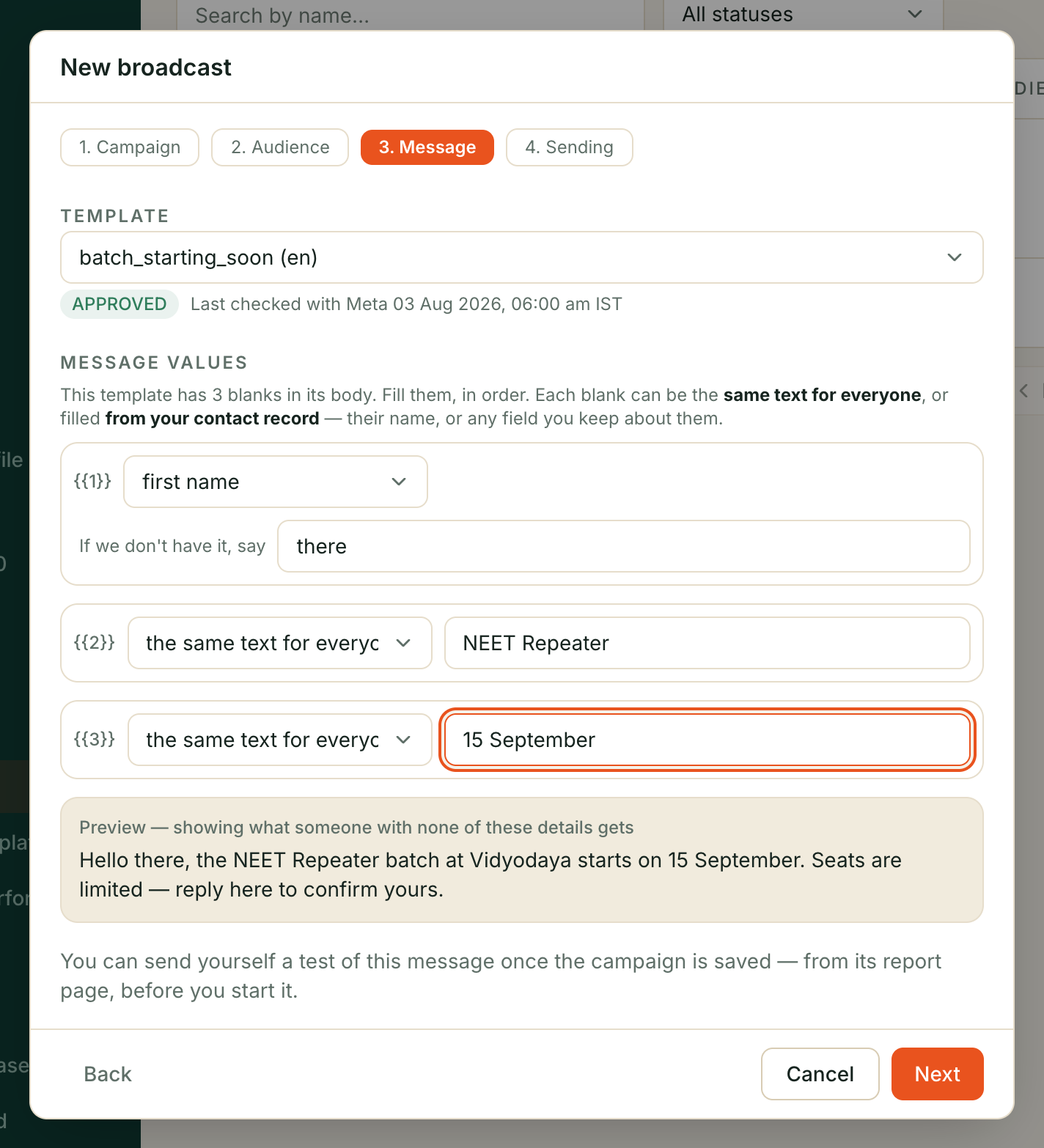Click the 'send yourself a test' note
The image size is (1044, 1148).
[x=501, y=976]
